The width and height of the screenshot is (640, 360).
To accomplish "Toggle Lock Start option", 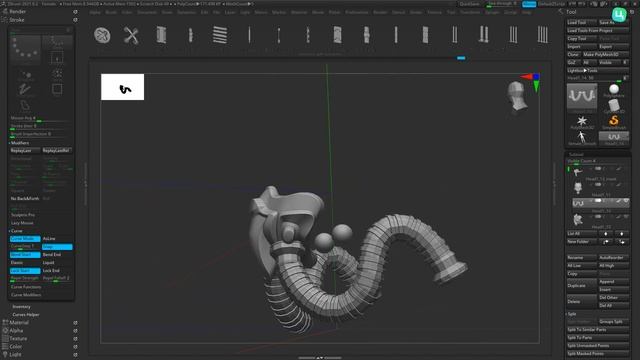I will pos(25,271).
